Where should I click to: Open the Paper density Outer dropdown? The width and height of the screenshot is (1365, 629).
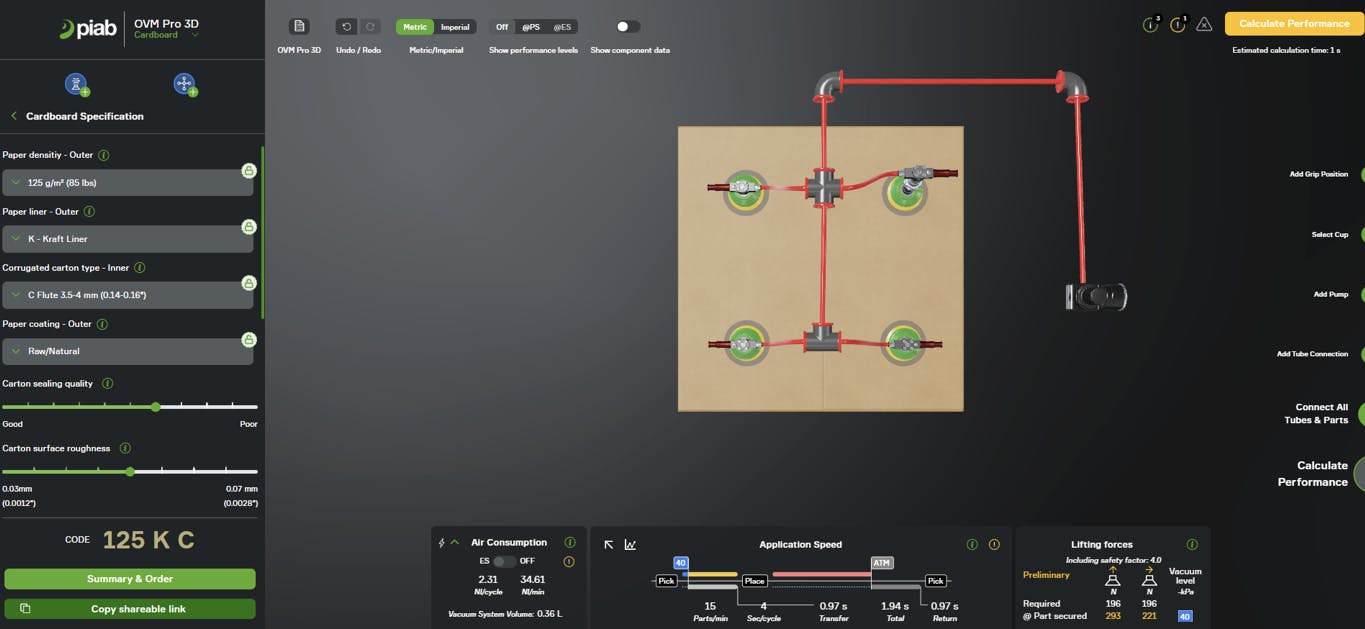coord(128,181)
